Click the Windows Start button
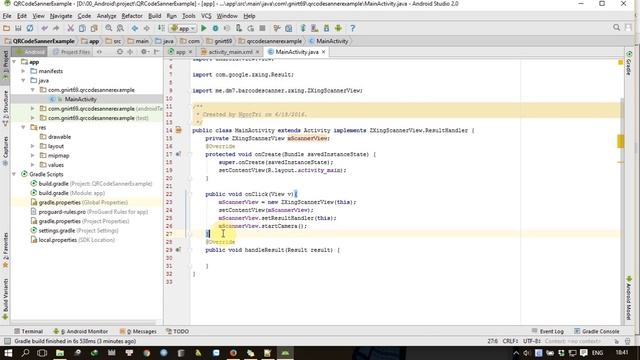 tap(8, 353)
